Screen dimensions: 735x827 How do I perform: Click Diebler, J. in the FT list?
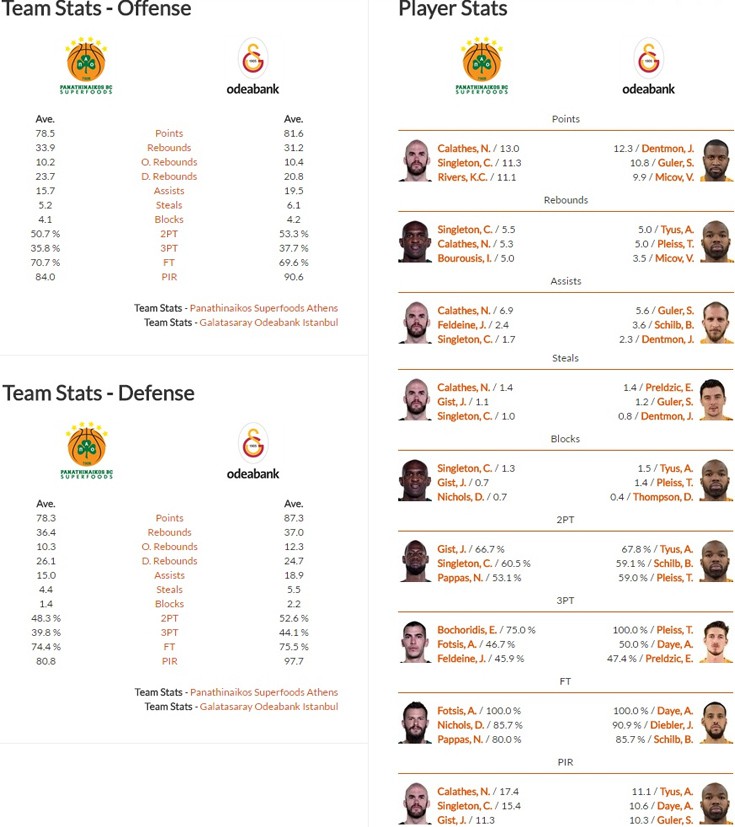pos(671,725)
